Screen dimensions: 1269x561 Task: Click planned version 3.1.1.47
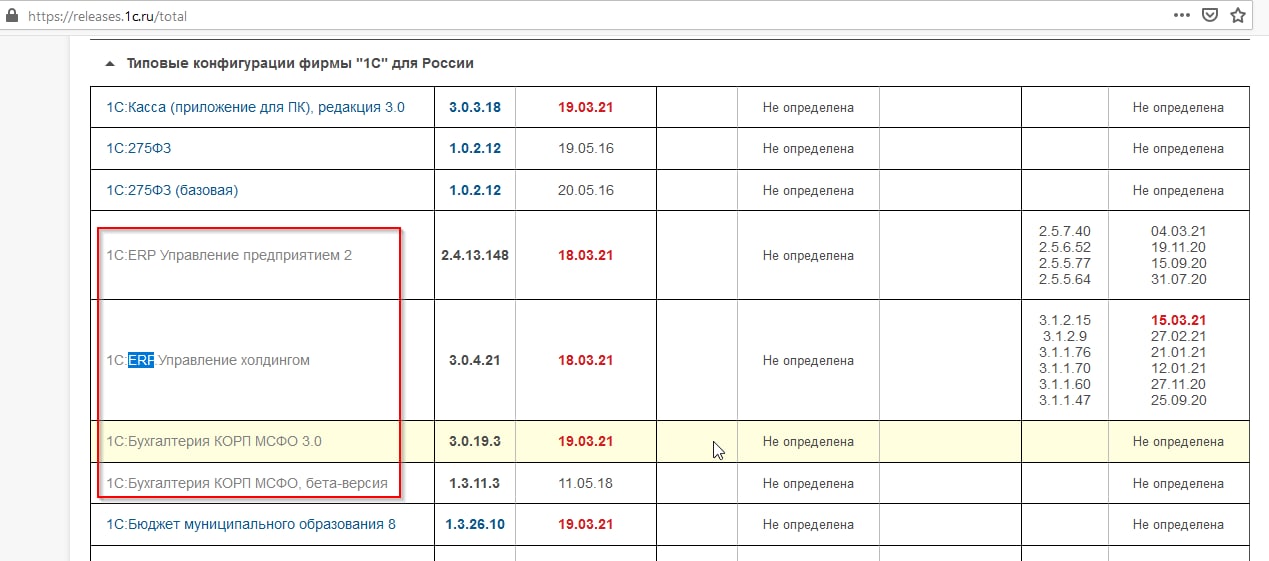1064,400
